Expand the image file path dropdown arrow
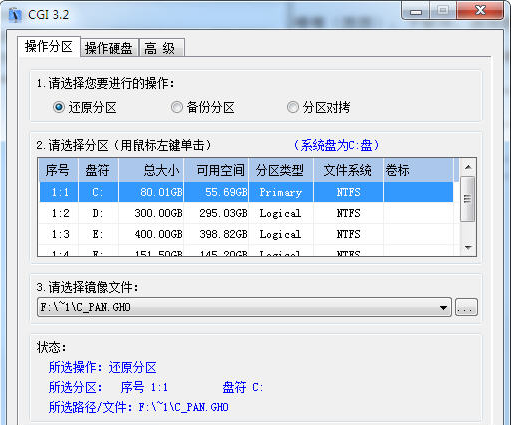 443,307
